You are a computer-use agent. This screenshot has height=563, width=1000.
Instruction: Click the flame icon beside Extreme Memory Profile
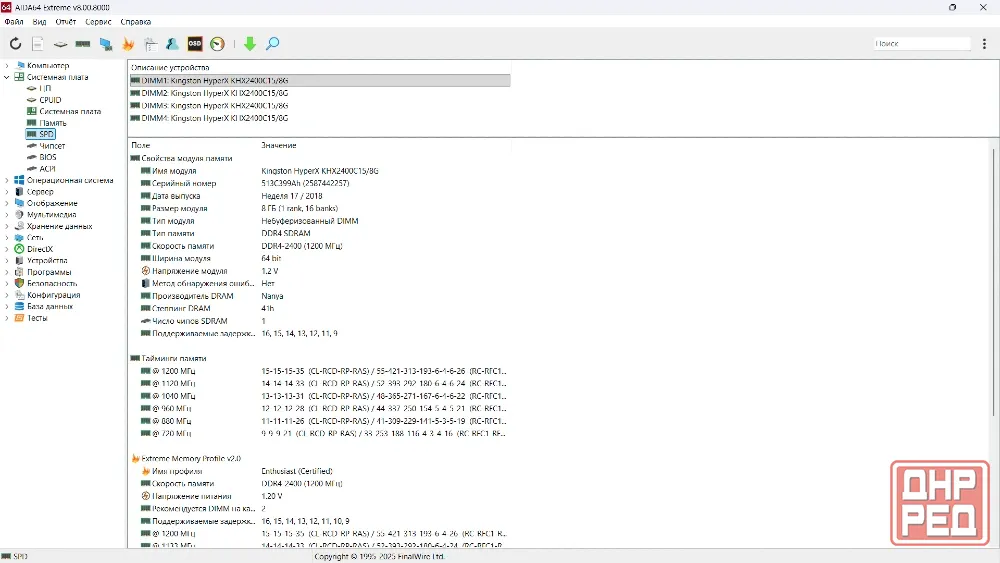point(135,458)
